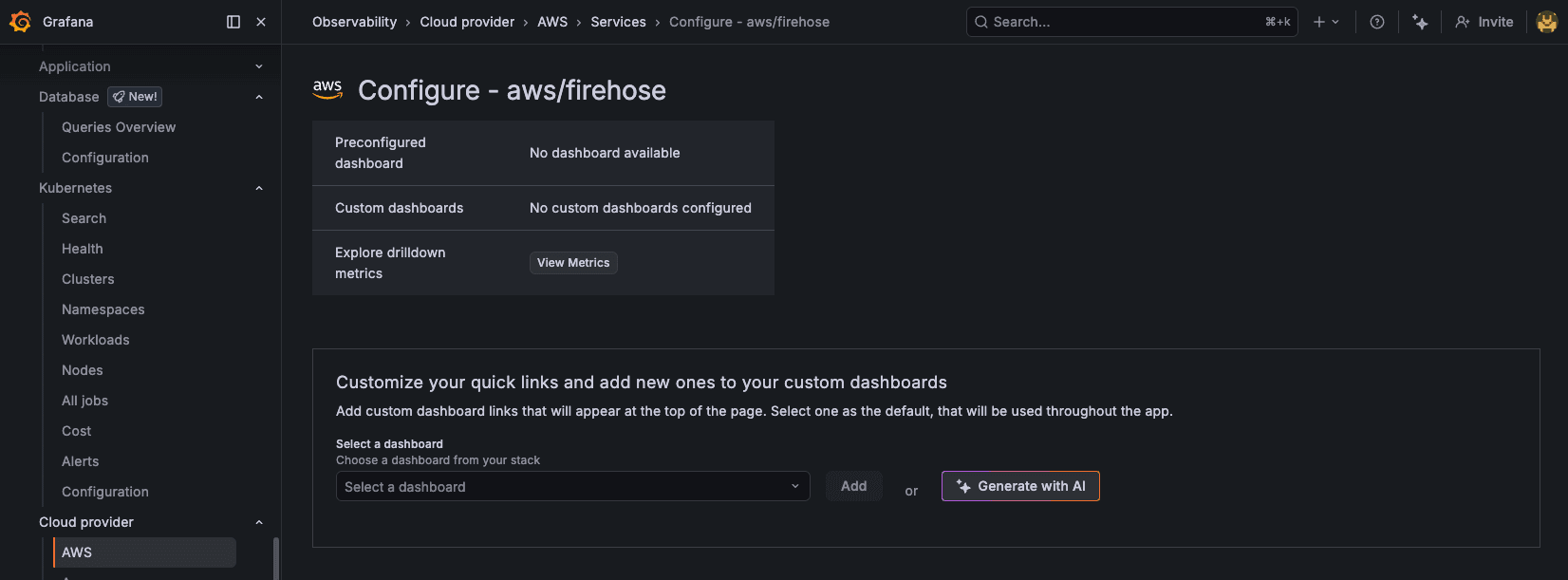Open Database in the sidebar
The height and width of the screenshot is (580, 1568).
pyautogui.click(x=68, y=97)
